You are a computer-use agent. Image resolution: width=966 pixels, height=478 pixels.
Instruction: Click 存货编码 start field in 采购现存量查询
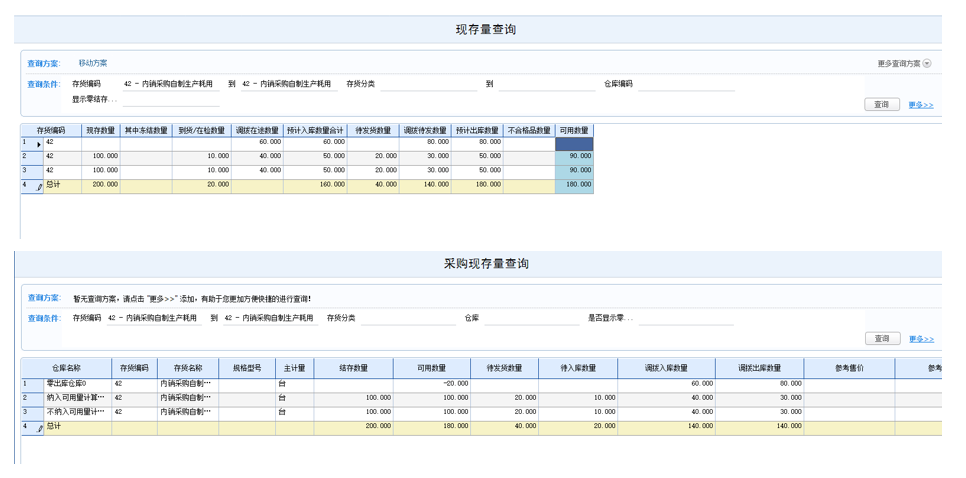click(154, 318)
